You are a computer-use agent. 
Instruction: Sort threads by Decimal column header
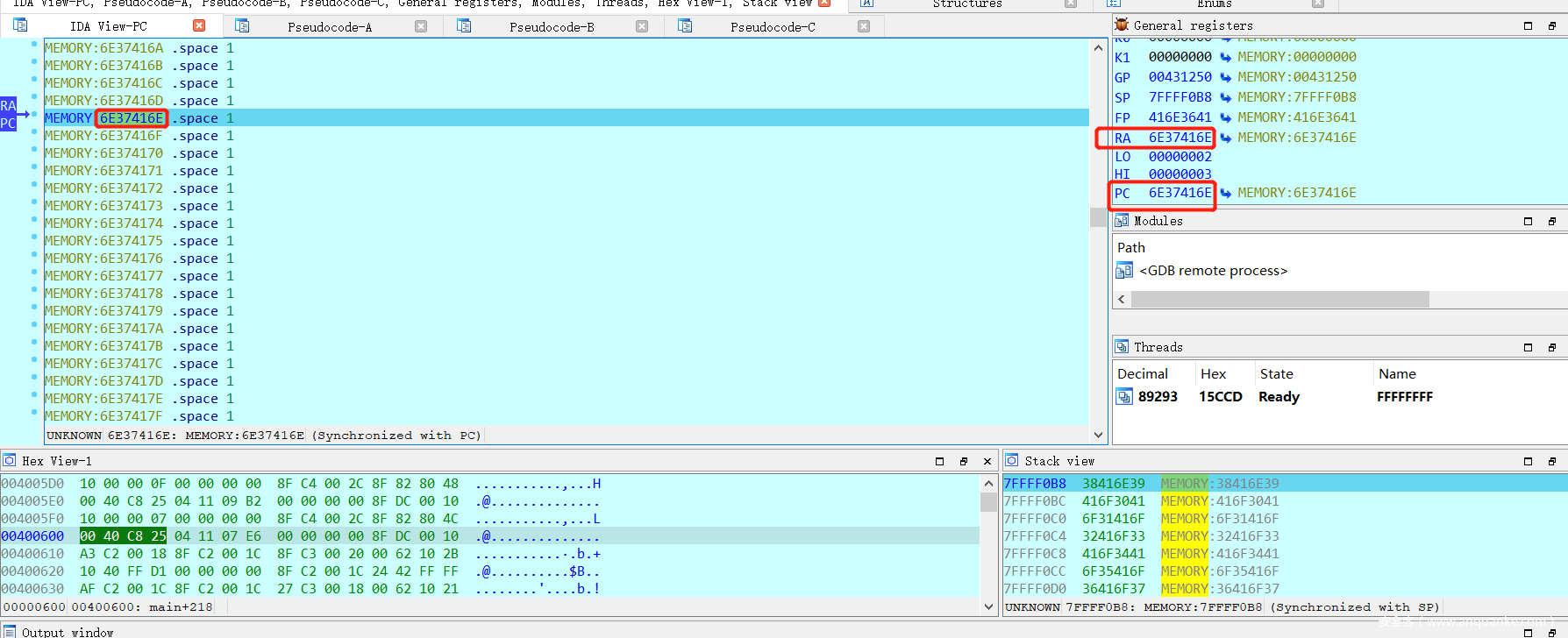tap(1142, 374)
